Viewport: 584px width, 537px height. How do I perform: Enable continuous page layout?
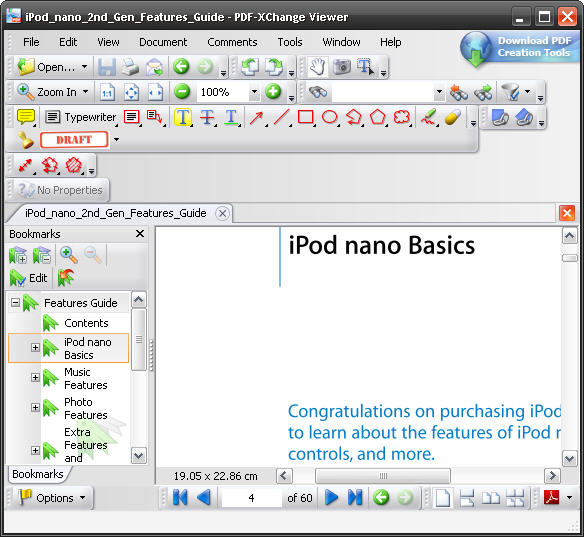click(467, 498)
